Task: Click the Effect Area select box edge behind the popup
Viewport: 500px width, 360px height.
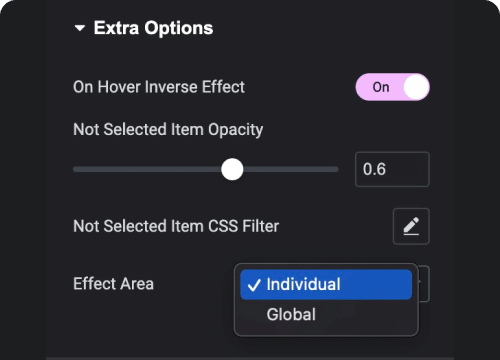Action: [x=424, y=284]
